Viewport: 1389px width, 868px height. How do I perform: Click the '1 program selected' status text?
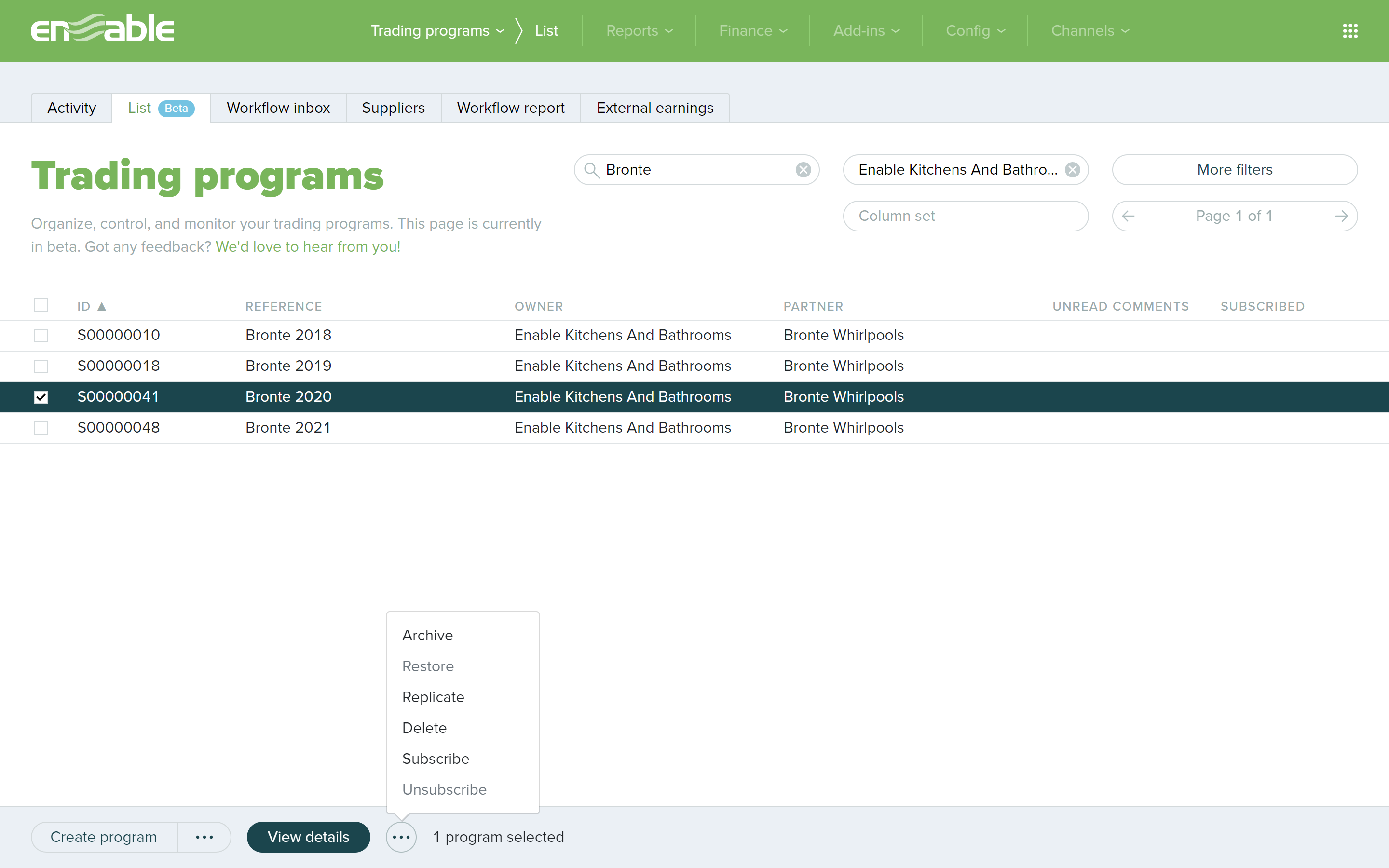[x=498, y=837]
